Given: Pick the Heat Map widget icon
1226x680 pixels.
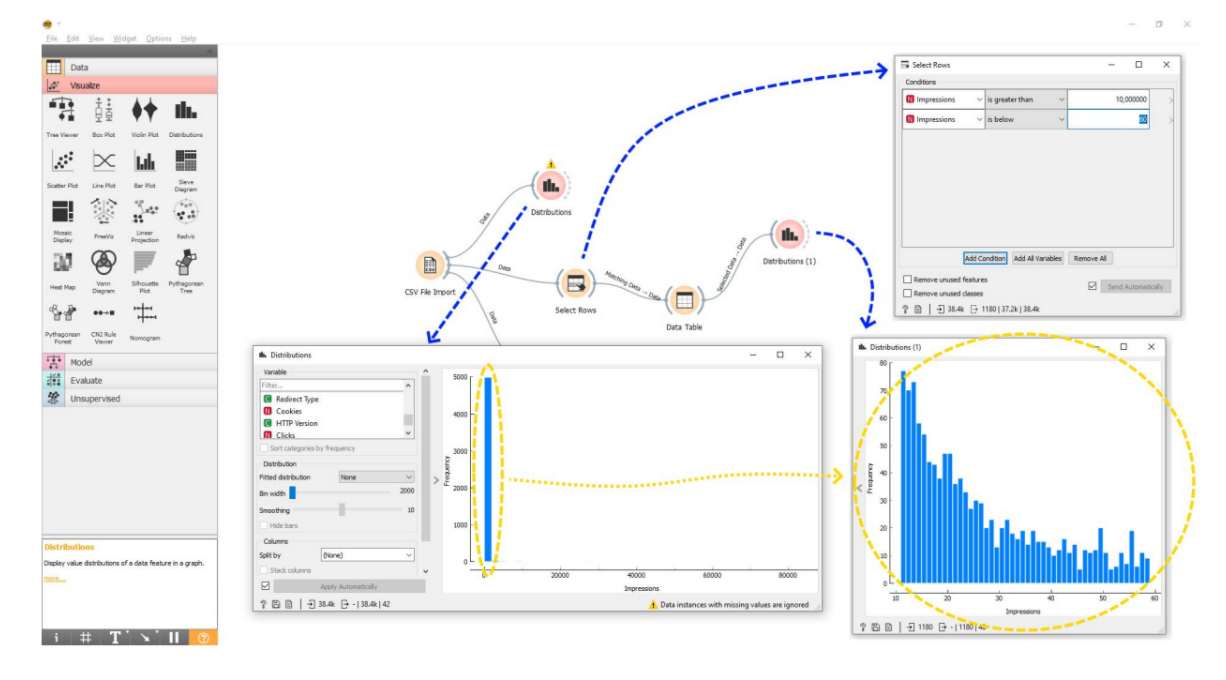Looking at the screenshot, I should pyautogui.click(x=62, y=263).
